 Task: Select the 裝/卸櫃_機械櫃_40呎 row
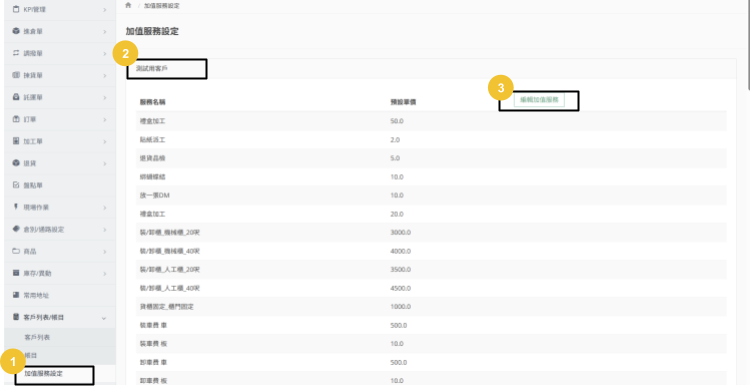431,251
